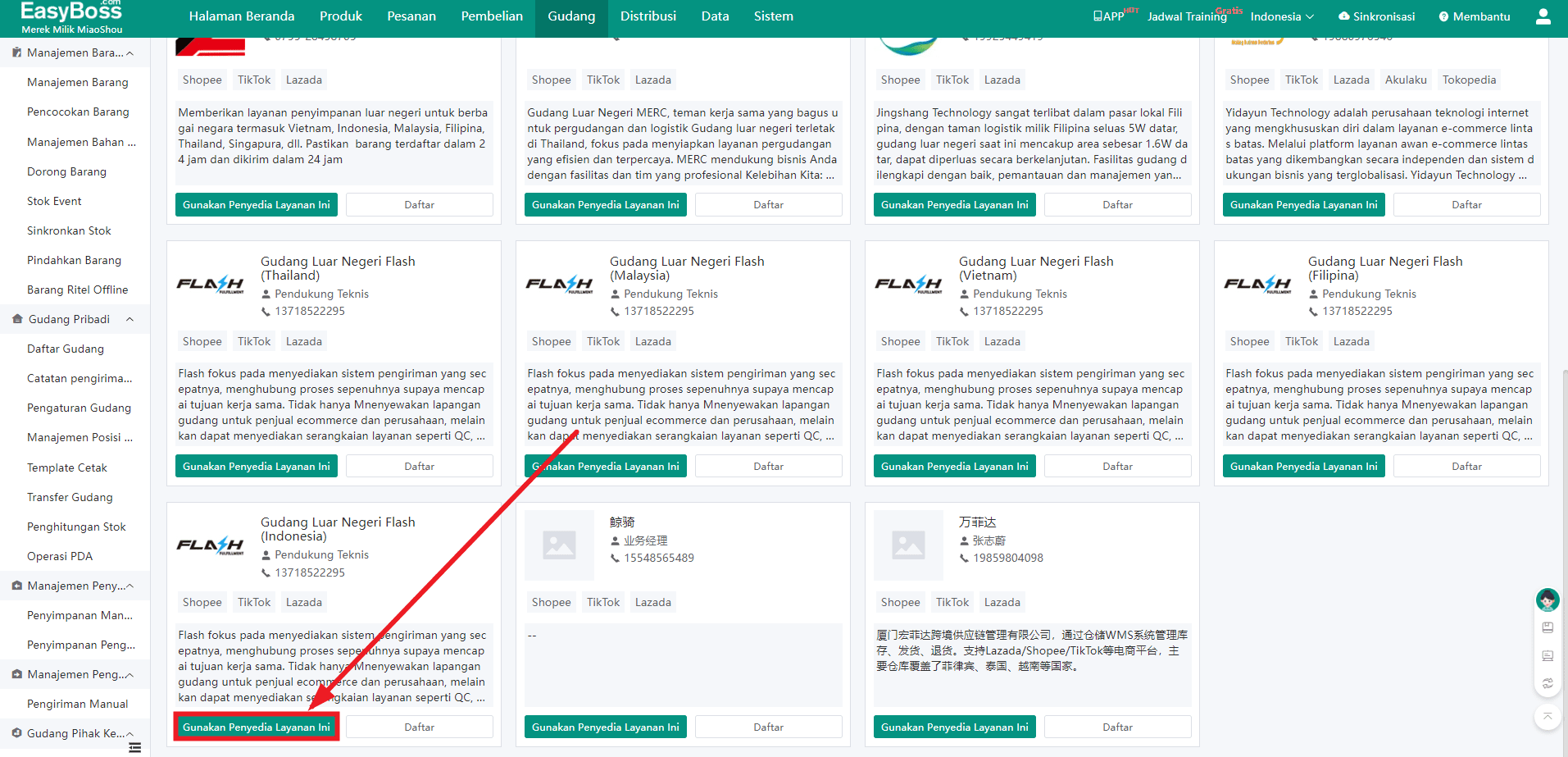Click the Manajemen Peng... section icon
The image size is (1568, 757).
pyautogui.click(x=17, y=674)
